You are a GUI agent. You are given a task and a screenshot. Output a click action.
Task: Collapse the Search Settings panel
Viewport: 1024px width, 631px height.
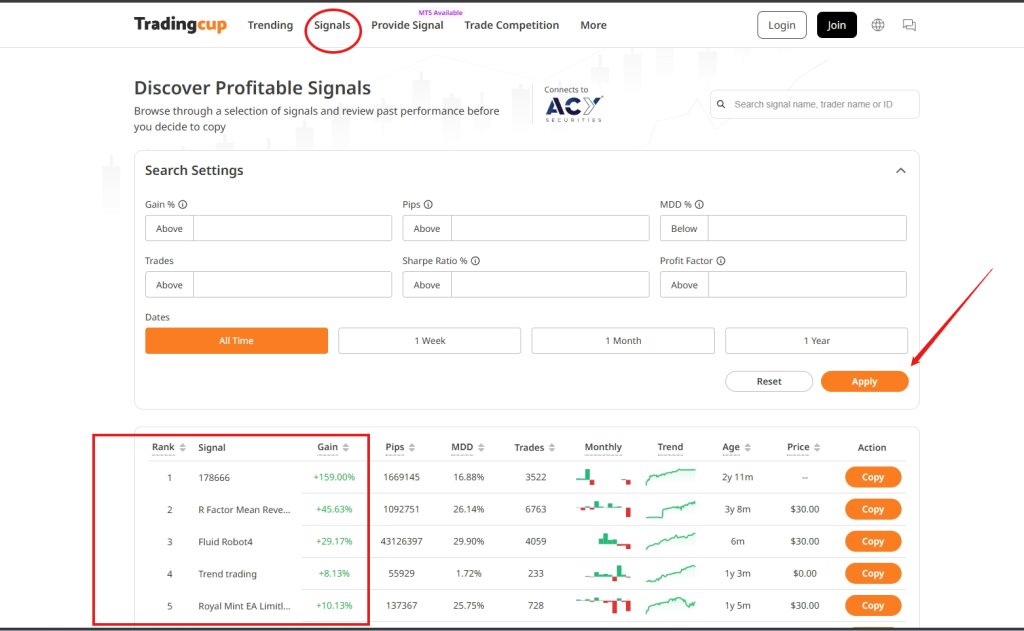click(x=900, y=171)
